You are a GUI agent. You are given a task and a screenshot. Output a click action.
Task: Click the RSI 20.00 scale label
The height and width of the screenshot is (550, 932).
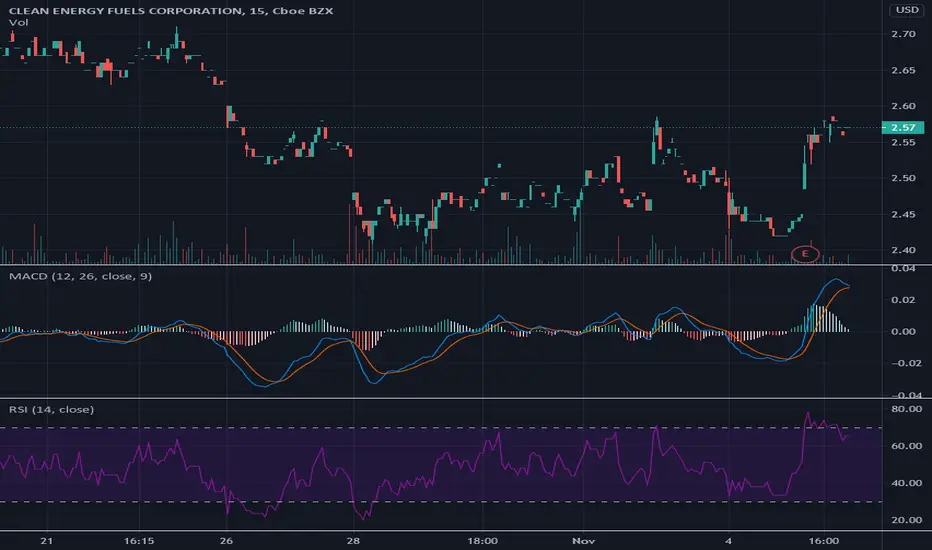(906, 520)
